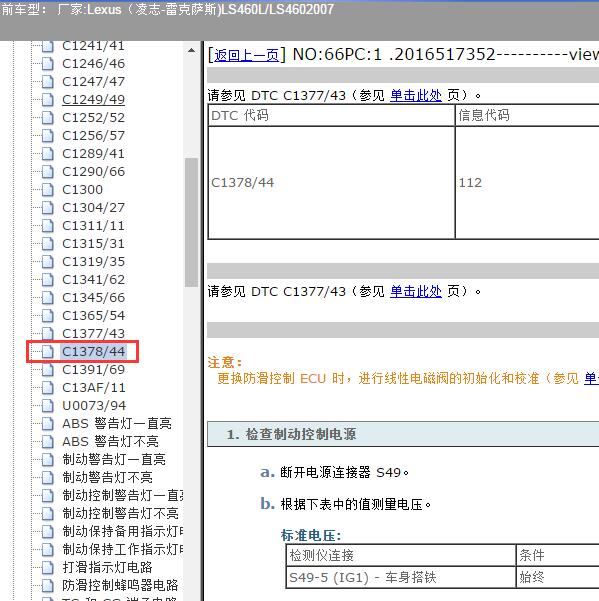Click the document icon beside C1249/49
The height and width of the screenshot is (601, 599).
[x=48, y=100]
